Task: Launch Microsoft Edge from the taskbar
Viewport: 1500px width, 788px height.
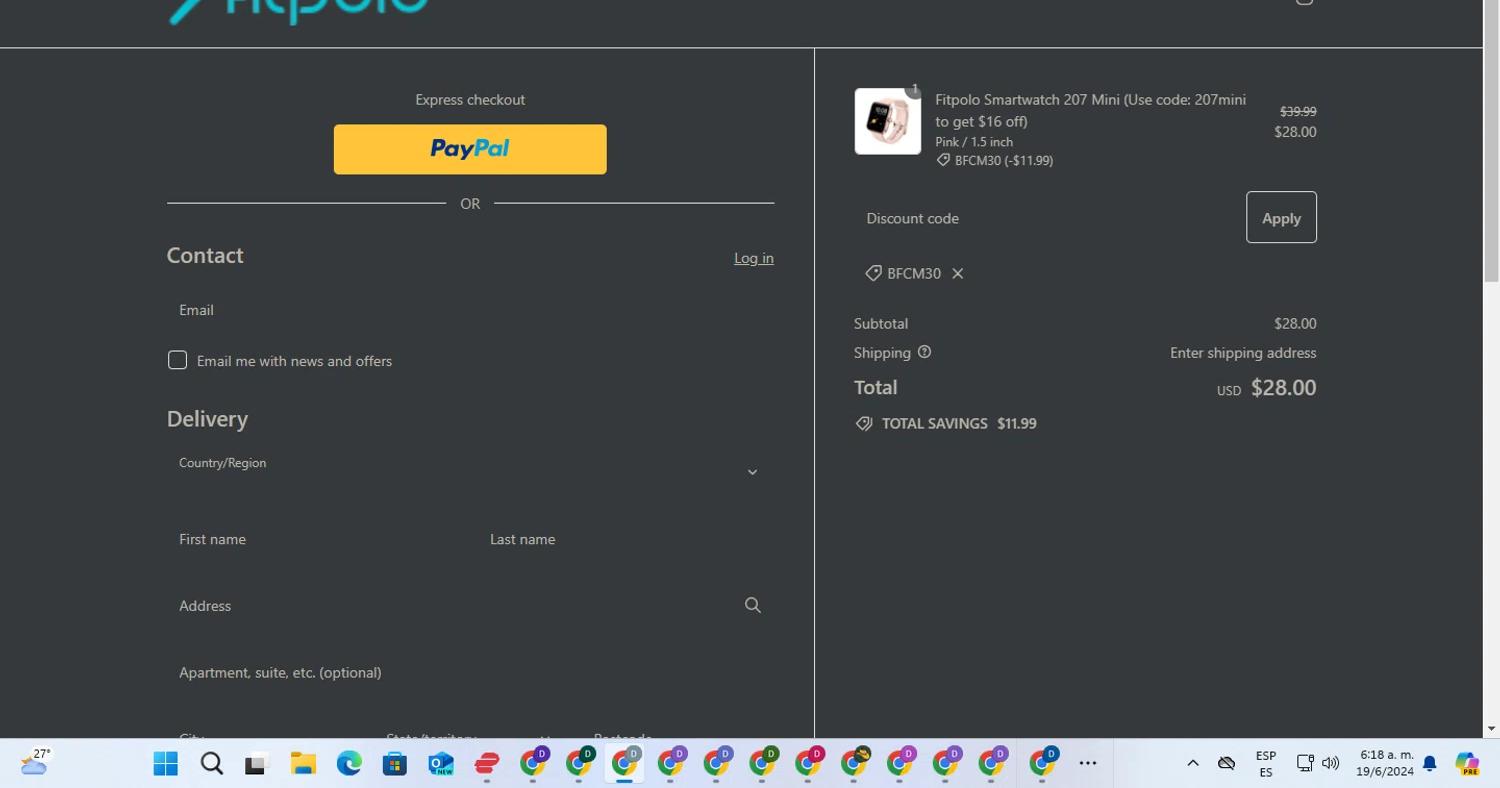Action: coord(349,764)
